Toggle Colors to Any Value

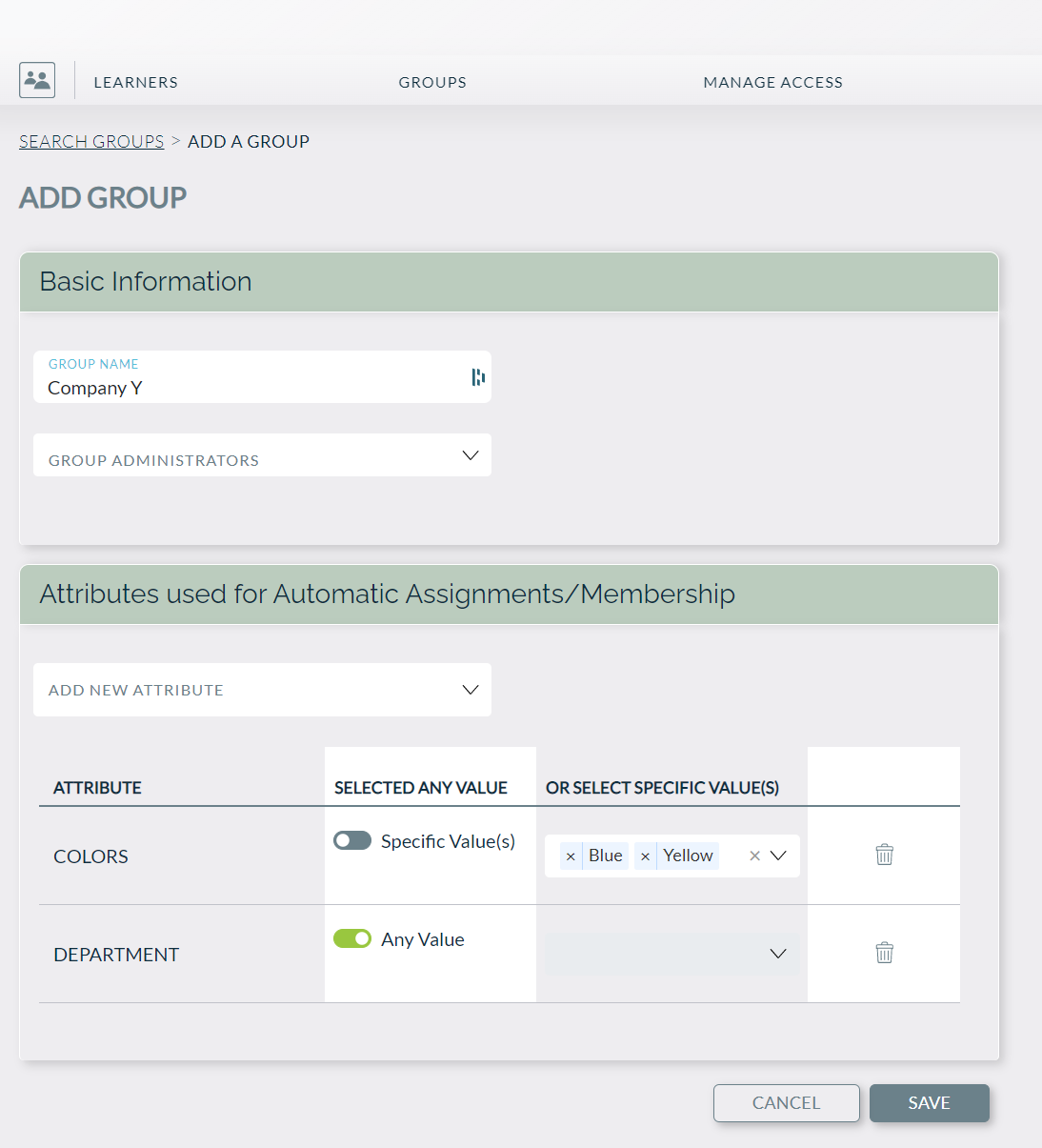tap(352, 840)
